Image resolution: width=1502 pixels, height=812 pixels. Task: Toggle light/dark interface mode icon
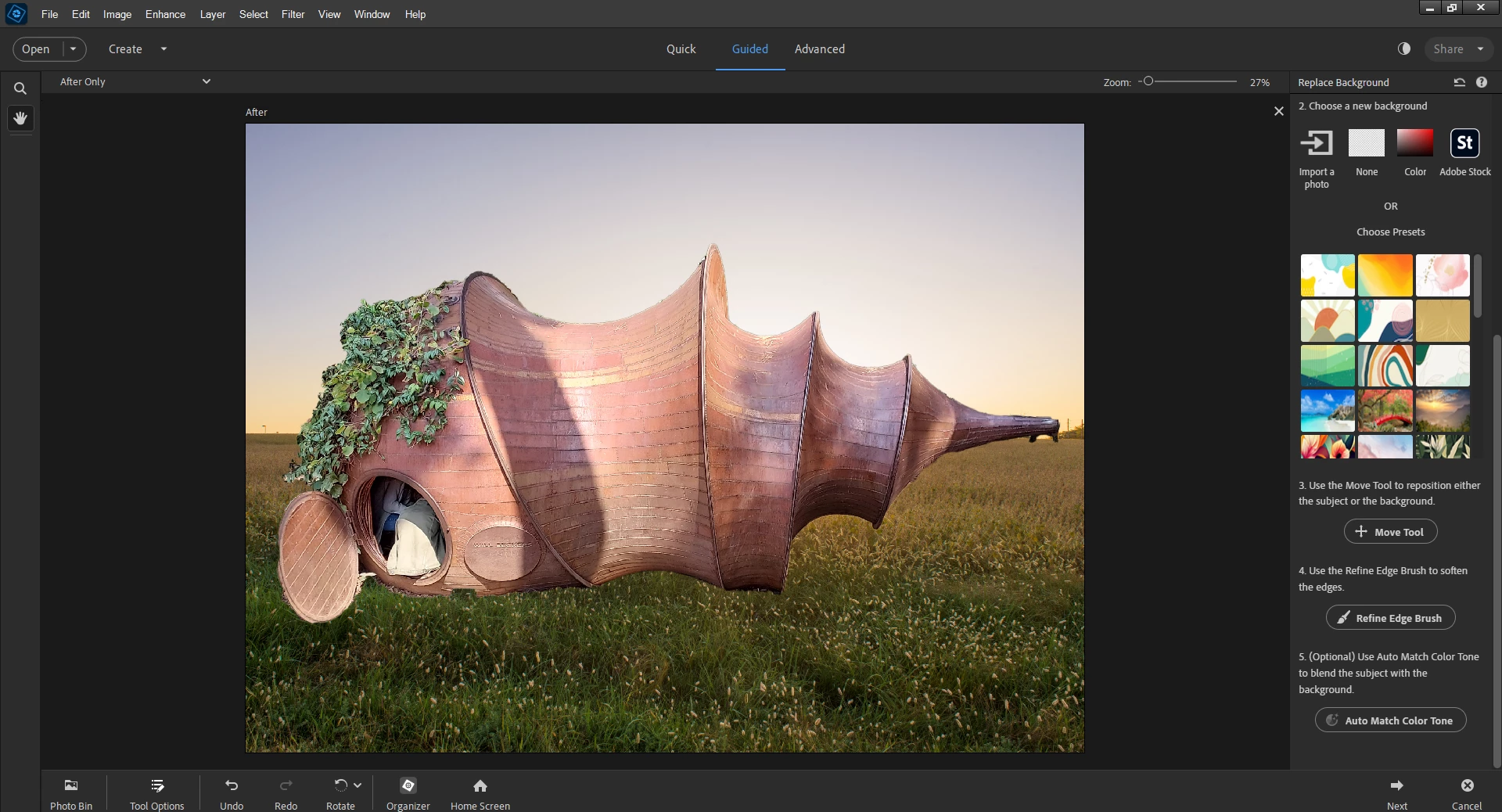(1404, 49)
